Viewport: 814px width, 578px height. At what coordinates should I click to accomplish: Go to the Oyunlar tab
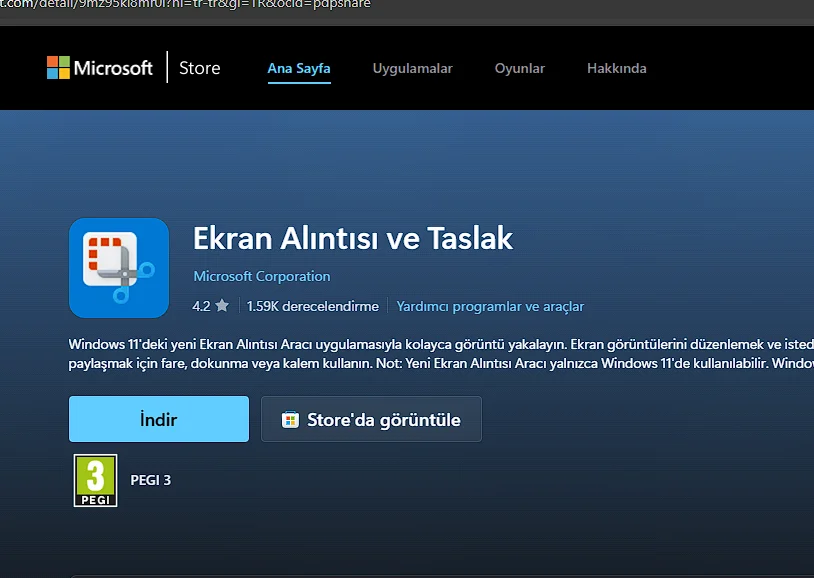pyautogui.click(x=520, y=69)
